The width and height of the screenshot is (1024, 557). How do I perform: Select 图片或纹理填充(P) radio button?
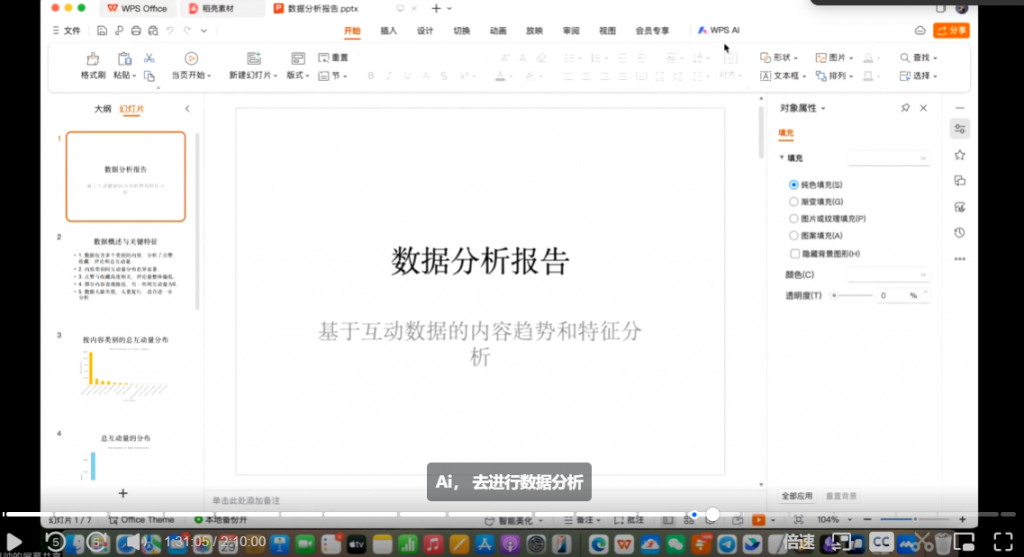point(794,218)
